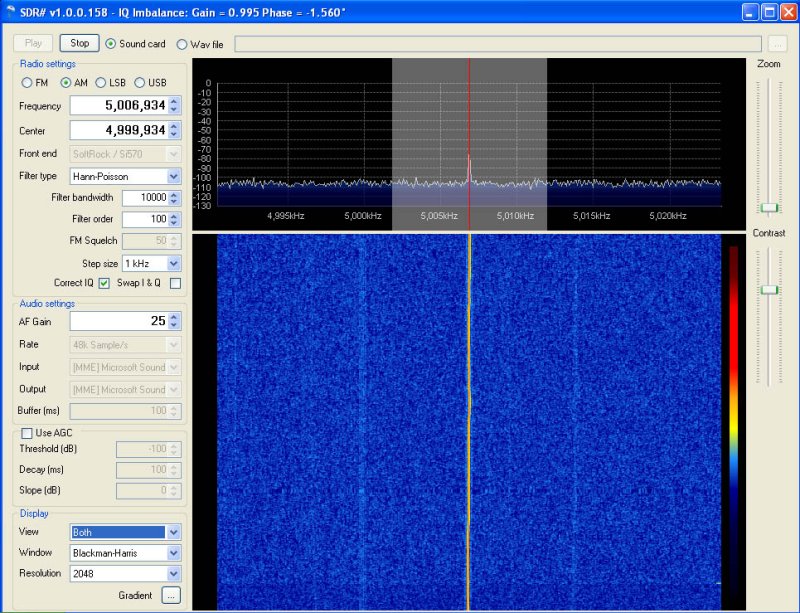Click the orange signal line in waterfall
Screen dimensions: 800x613
tap(469, 423)
